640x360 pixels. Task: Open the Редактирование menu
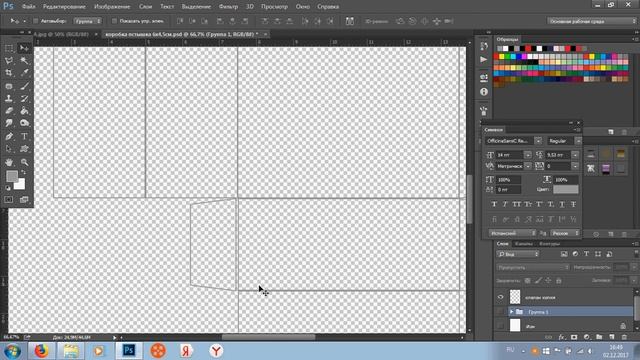(64, 7)
